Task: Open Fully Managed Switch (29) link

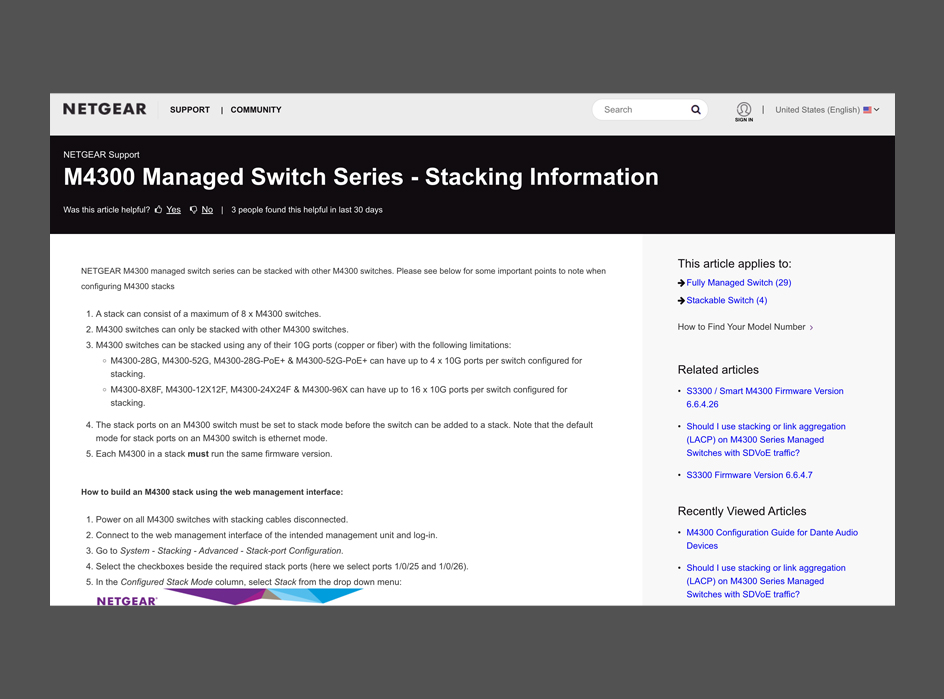Action: (x=739, y=283)
